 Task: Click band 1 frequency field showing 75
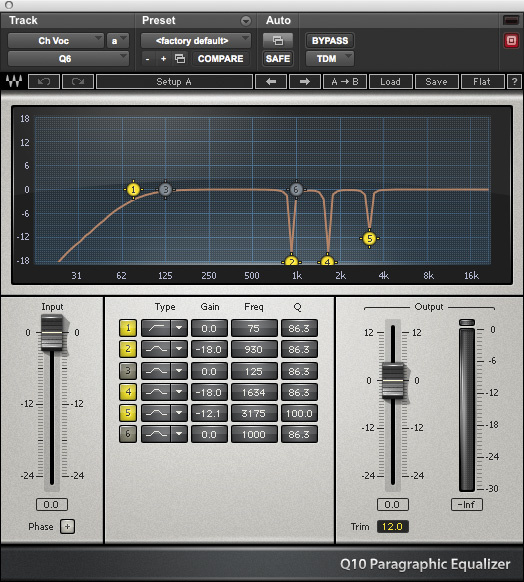254,328
